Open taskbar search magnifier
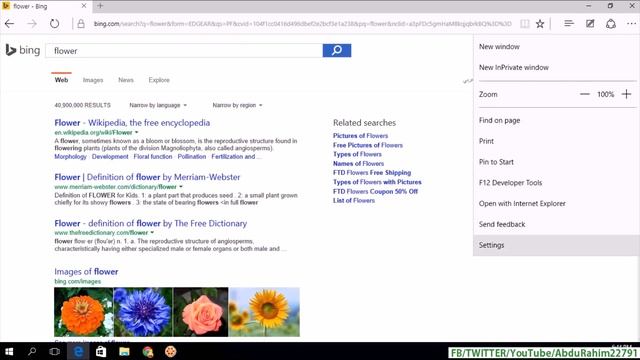 [32, 351]
